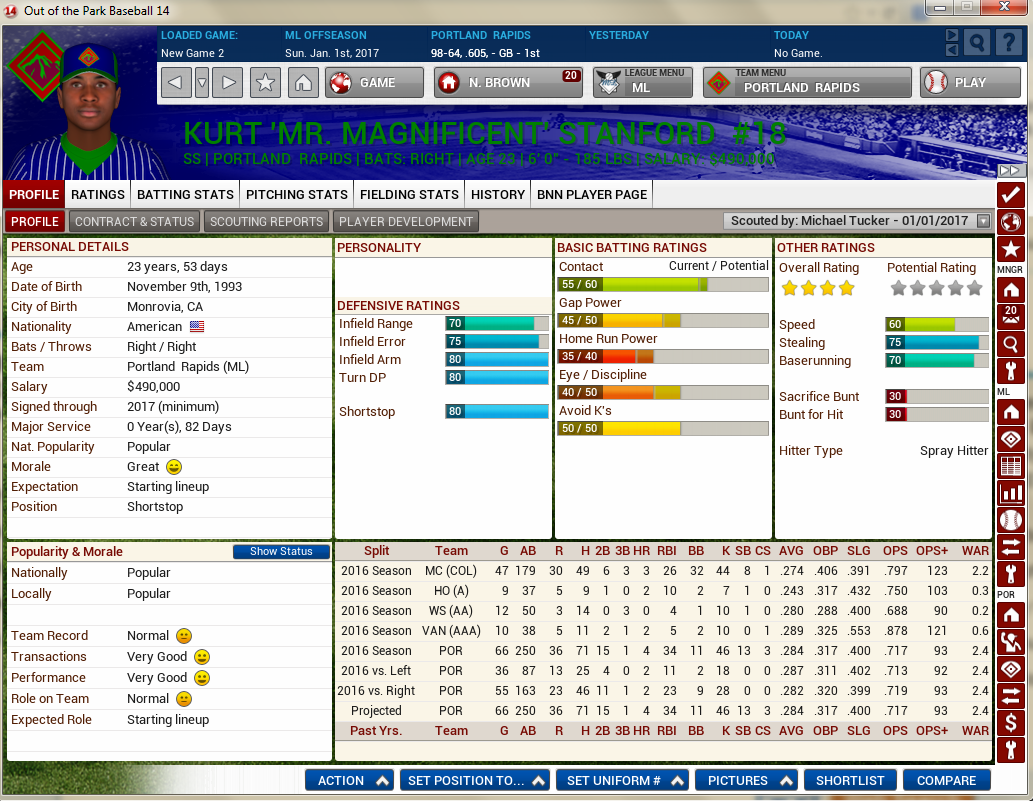Open the star icon in the right sidebar
Image resolution: width=1035 pixels, height=802 pixels.
[x=1011, y=250]
